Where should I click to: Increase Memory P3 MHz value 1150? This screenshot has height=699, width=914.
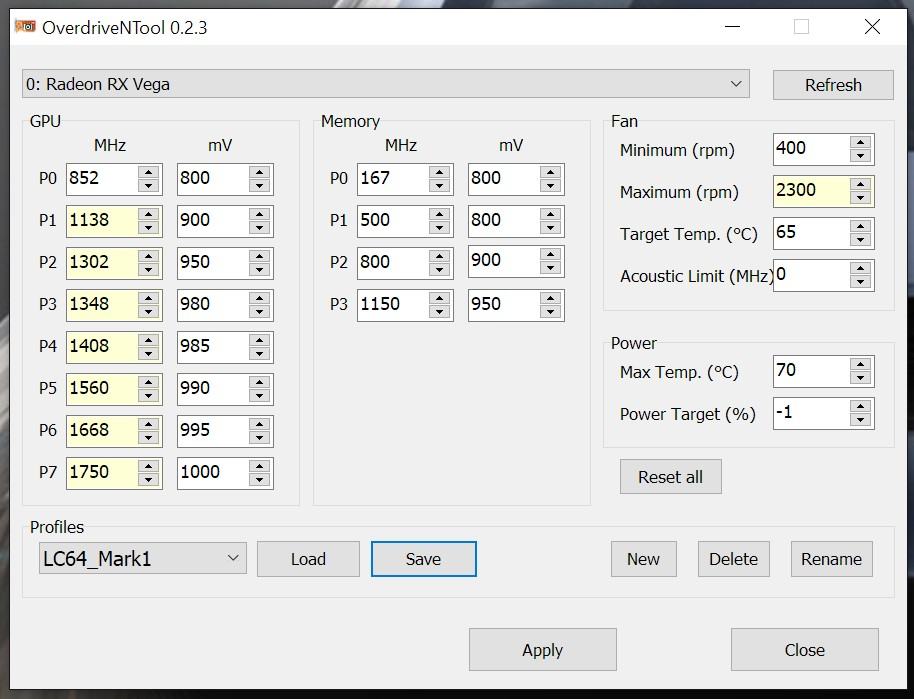(440, 298)
